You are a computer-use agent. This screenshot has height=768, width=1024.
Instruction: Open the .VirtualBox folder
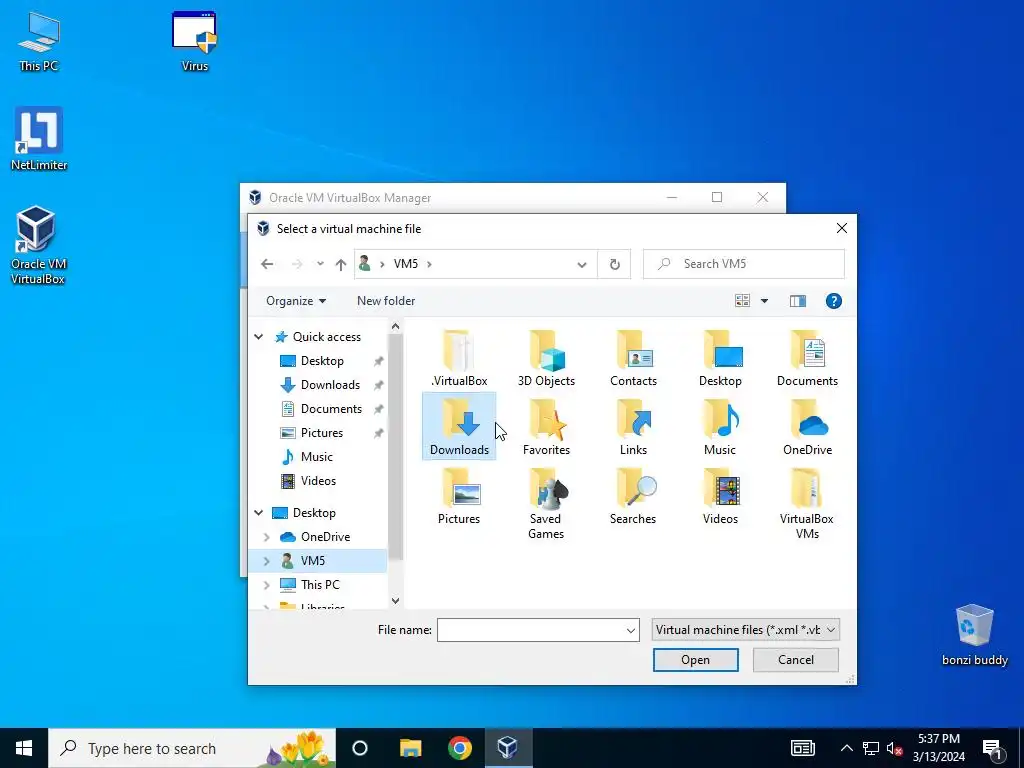459,359
